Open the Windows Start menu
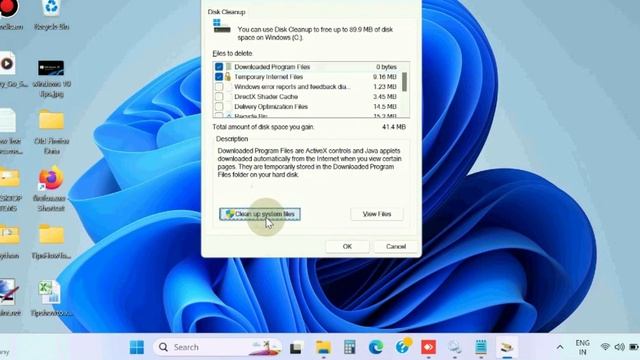 tap(137, 347)
